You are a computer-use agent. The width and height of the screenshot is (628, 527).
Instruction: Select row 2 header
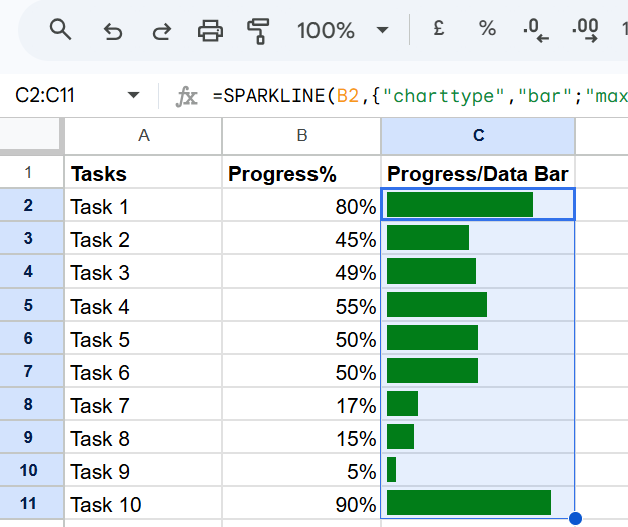[31, 205]
